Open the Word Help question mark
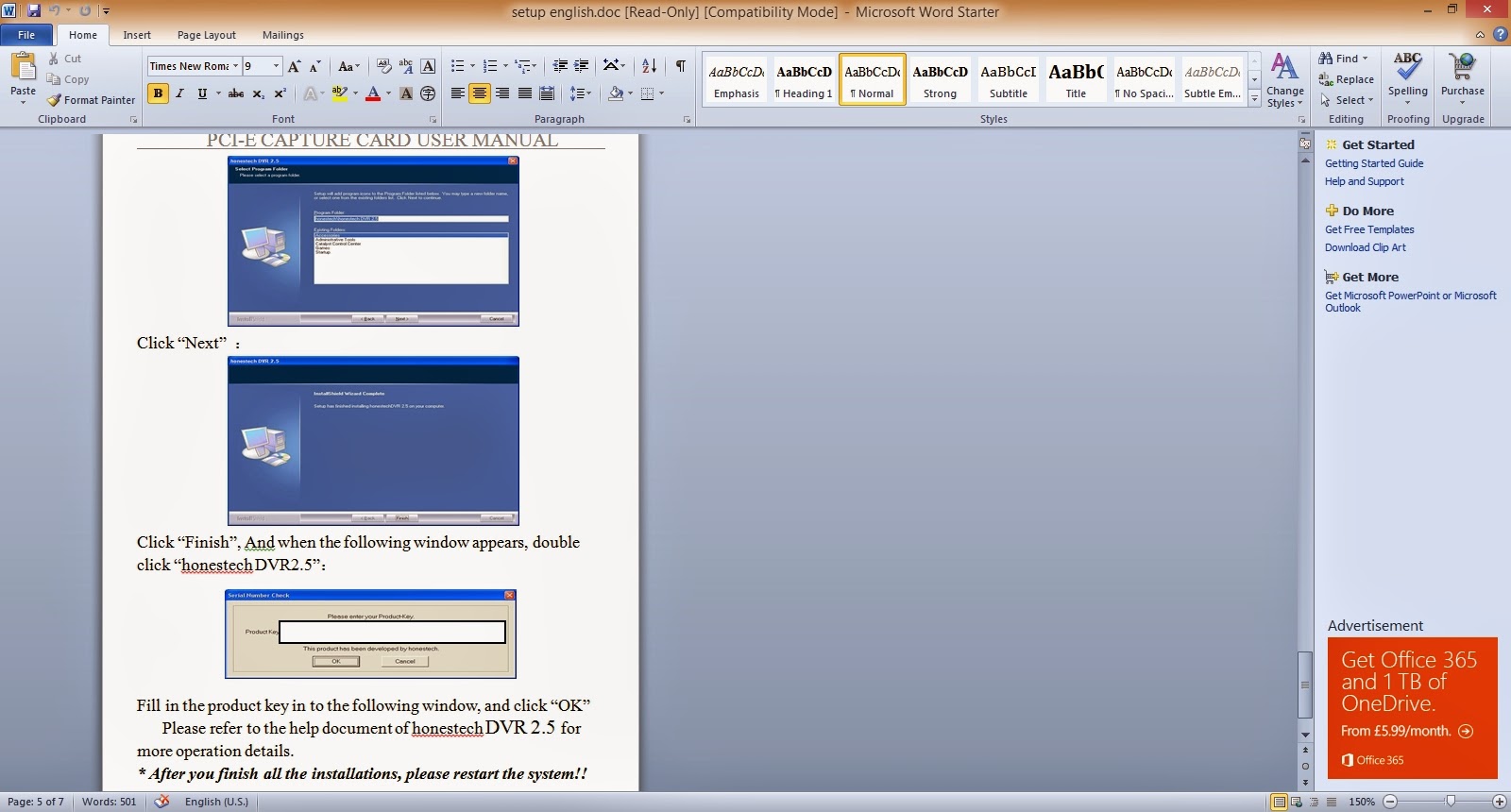 coord(1500,35)
